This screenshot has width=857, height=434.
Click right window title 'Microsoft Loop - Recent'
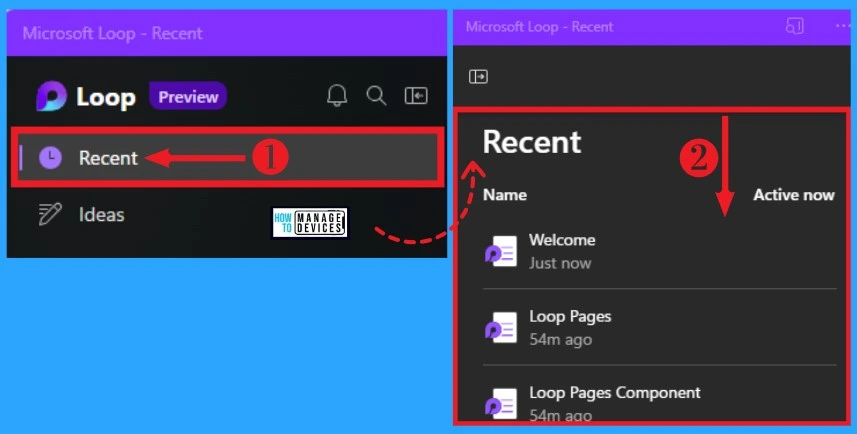(x=539, y=27)
